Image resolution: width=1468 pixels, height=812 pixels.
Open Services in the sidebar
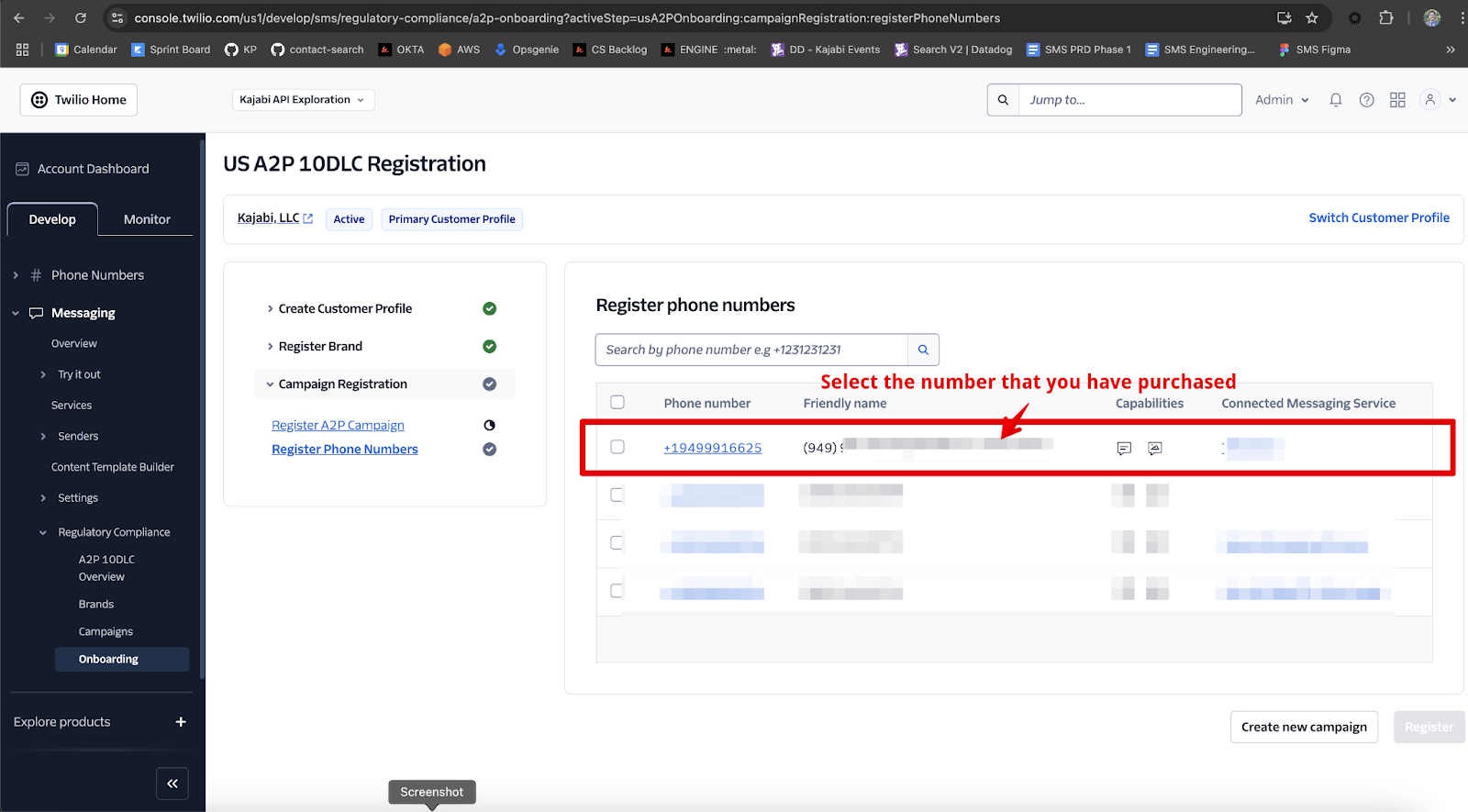[72, 405]
